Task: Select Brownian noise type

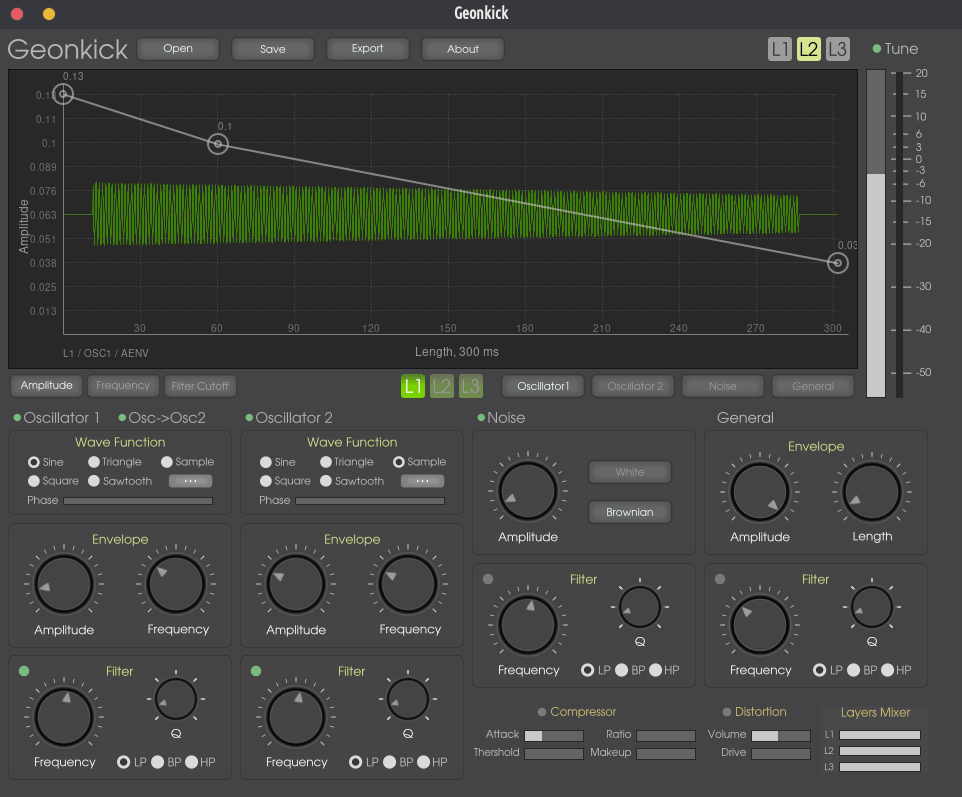Action: [x=630, y=512]
